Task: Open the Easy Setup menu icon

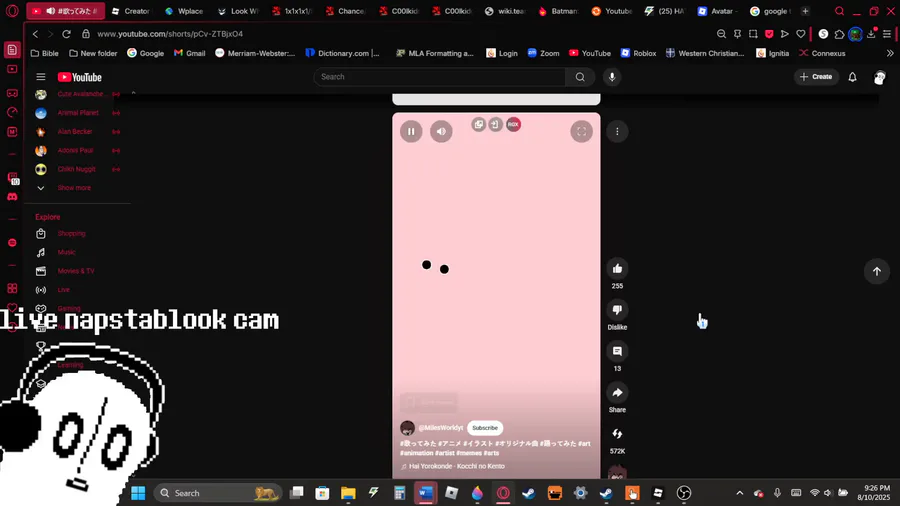Action: pyautogui.click(x=887, y=34)
